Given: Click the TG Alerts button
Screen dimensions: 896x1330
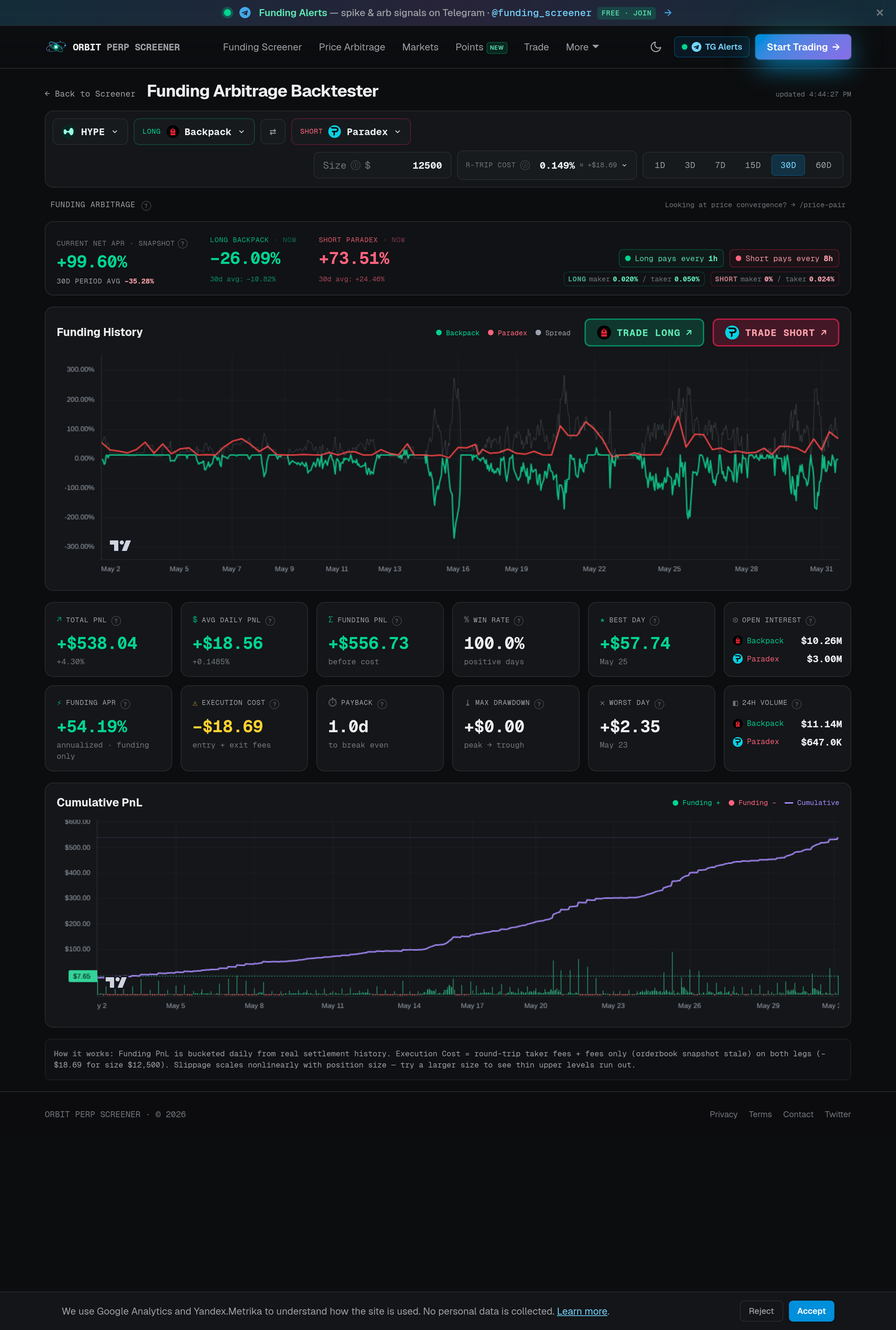Looking at the screenshot, I should coord(712,47).
